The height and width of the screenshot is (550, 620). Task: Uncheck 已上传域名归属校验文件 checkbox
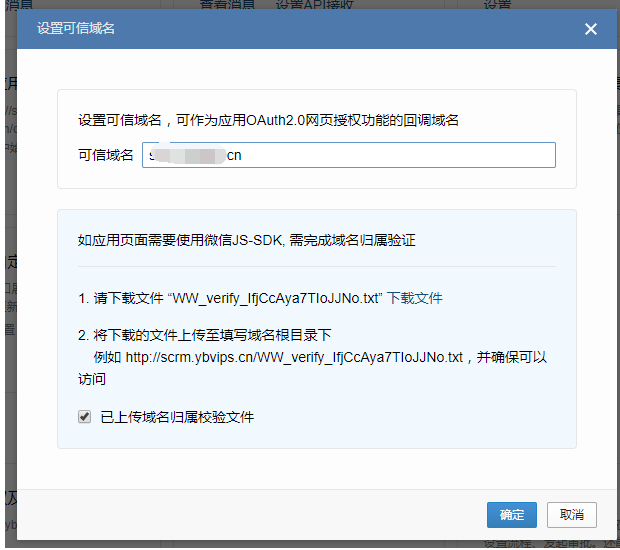[84, 417]
